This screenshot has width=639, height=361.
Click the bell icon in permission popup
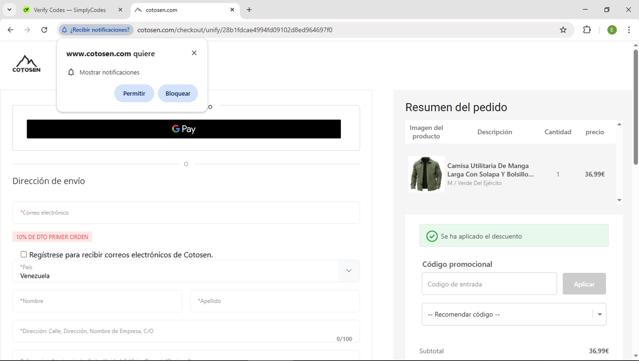pos(71,72)
